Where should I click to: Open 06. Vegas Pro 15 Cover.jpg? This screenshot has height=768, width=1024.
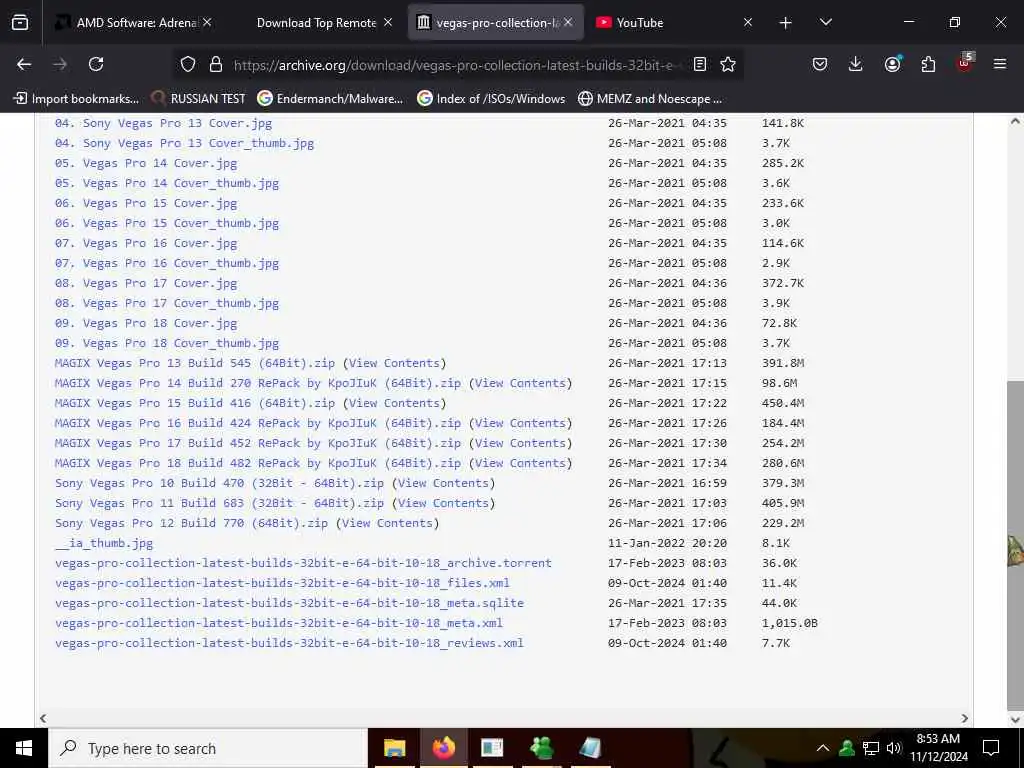pyautogui.click(x=146, y=203)
